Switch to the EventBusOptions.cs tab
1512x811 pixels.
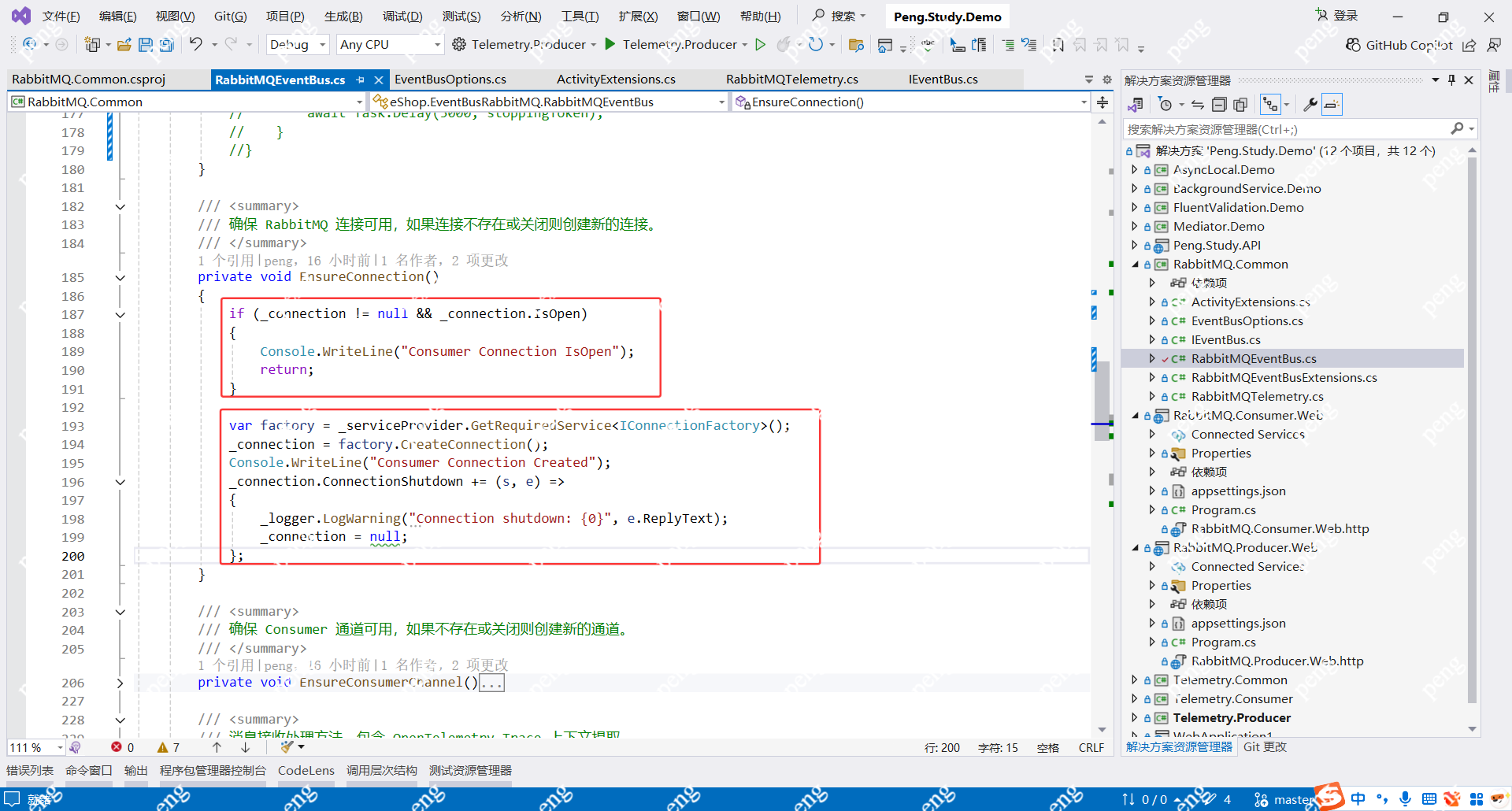point(451,79)
